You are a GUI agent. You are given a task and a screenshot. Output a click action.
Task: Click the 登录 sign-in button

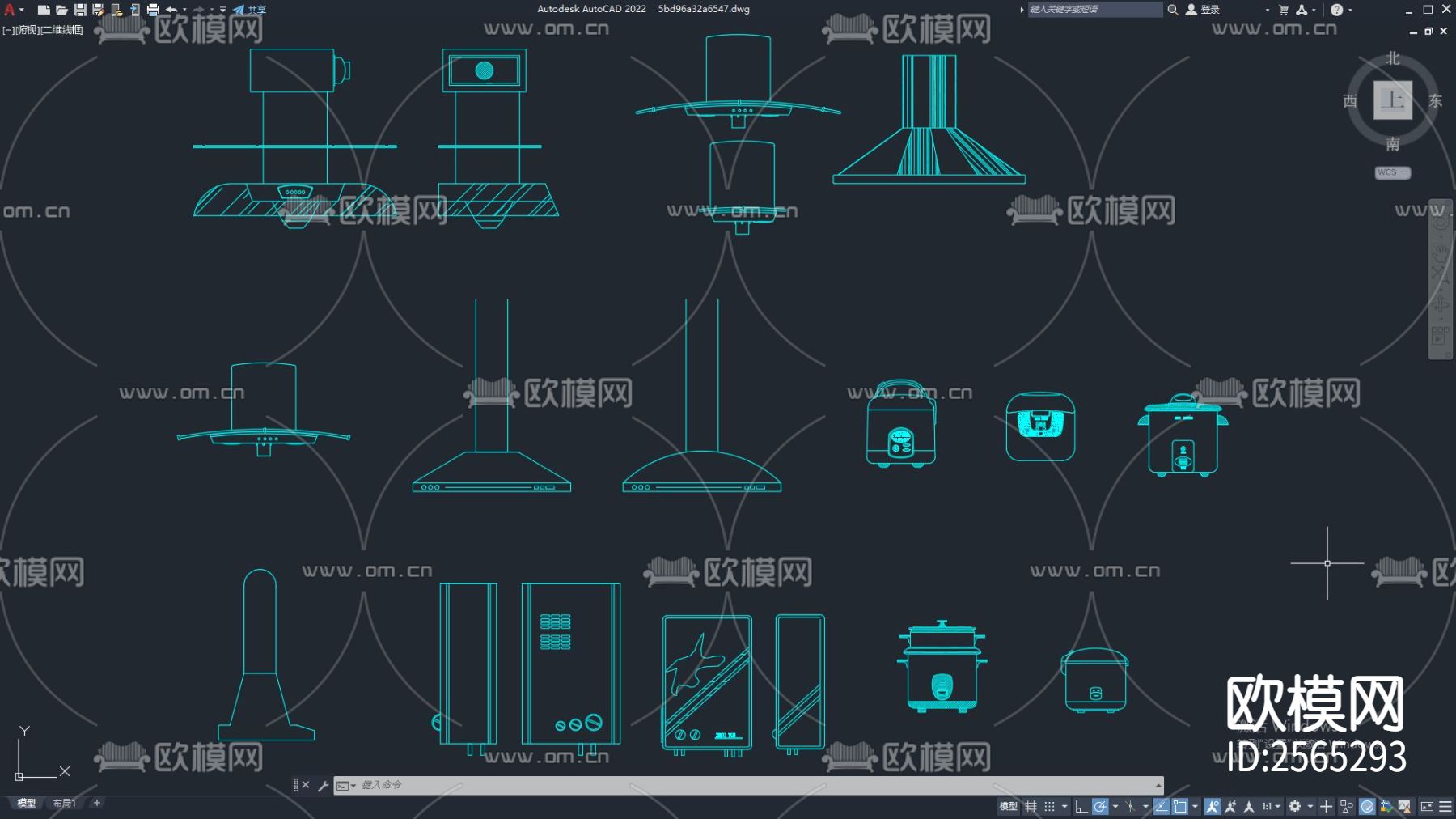[x=1203, y=10]
